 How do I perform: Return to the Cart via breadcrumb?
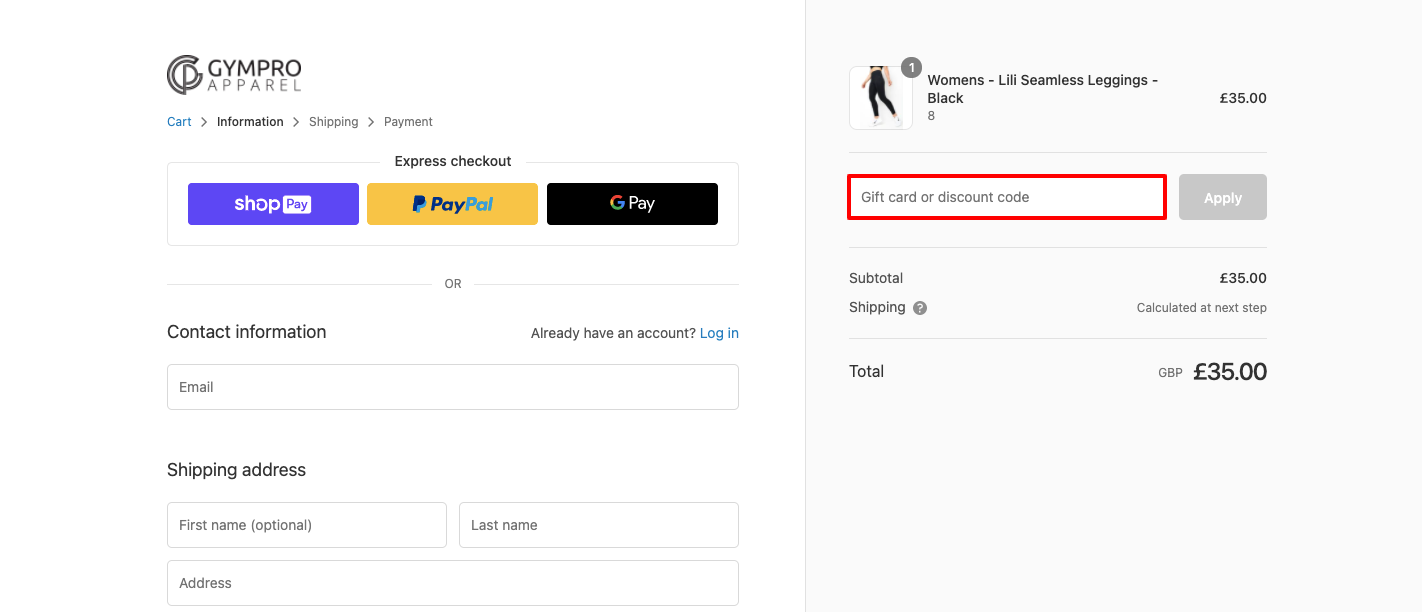(178, 121)
